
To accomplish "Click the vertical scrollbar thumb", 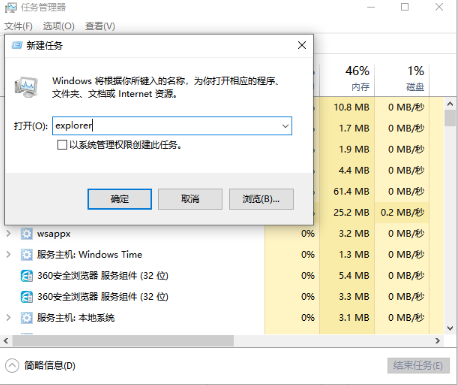I will (x=450, y=118).
